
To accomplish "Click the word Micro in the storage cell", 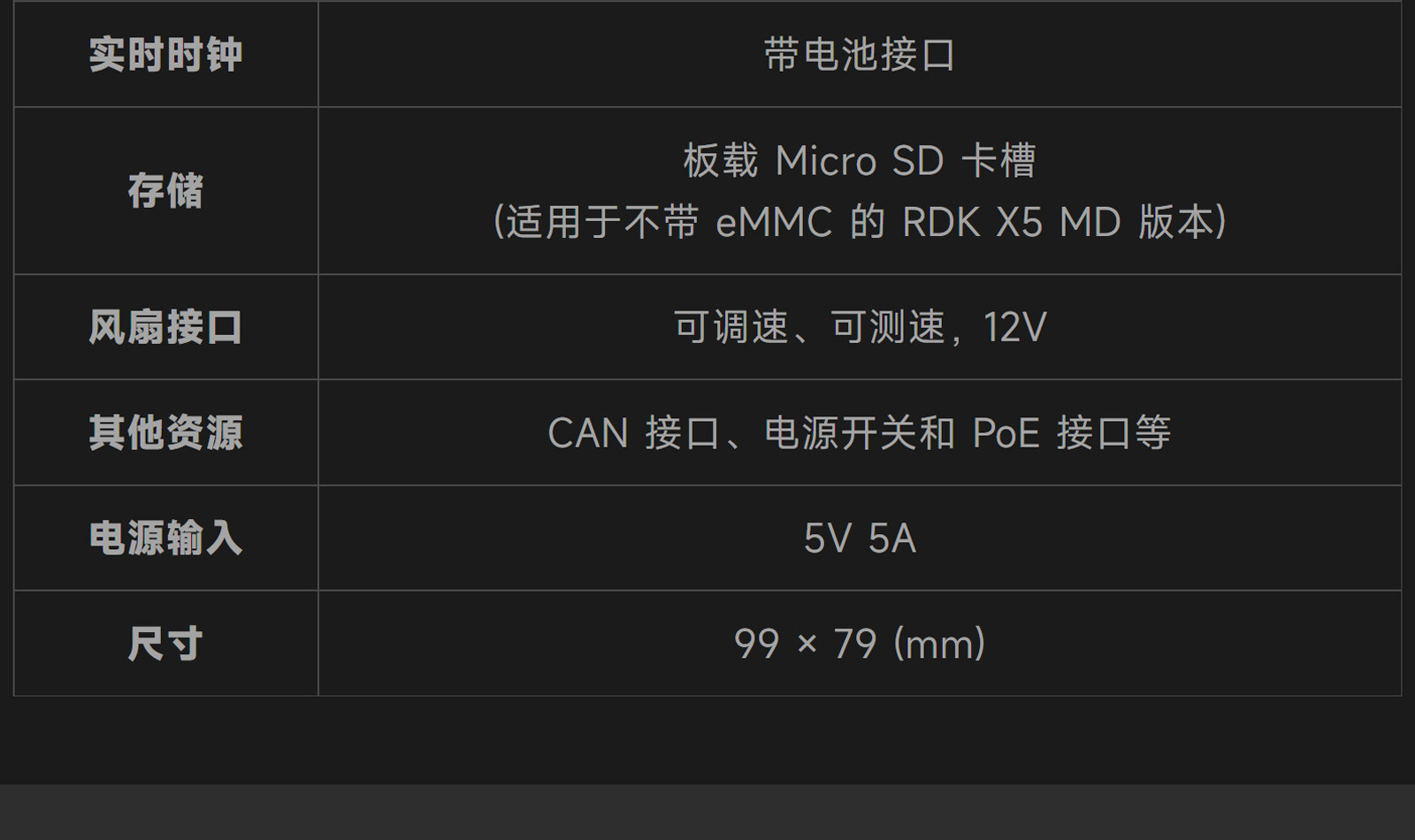I will [x=826, y=161].
